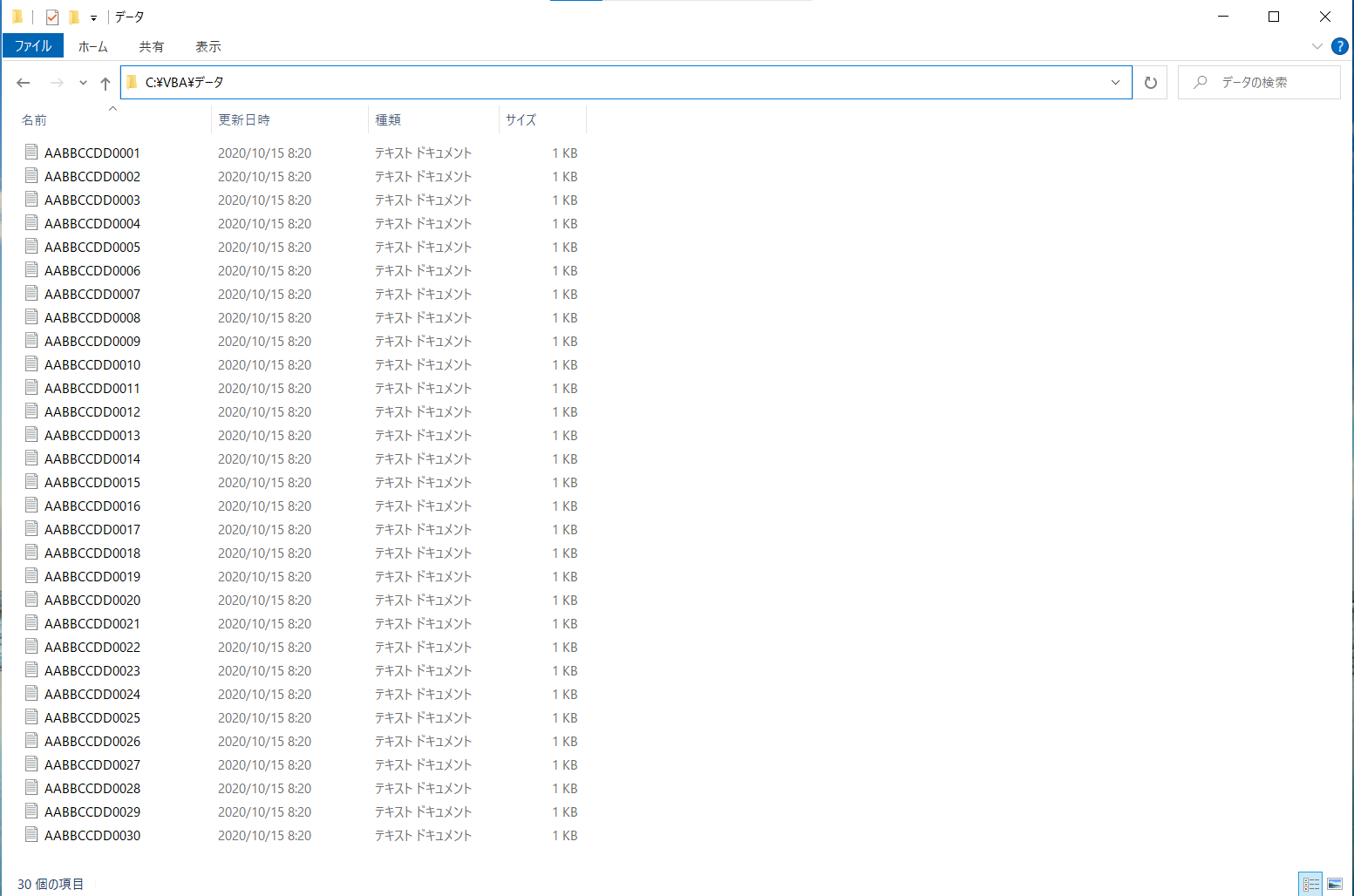Open the ファイル menu tab
The image size is (1354, 896).
[x=33, y=46]
